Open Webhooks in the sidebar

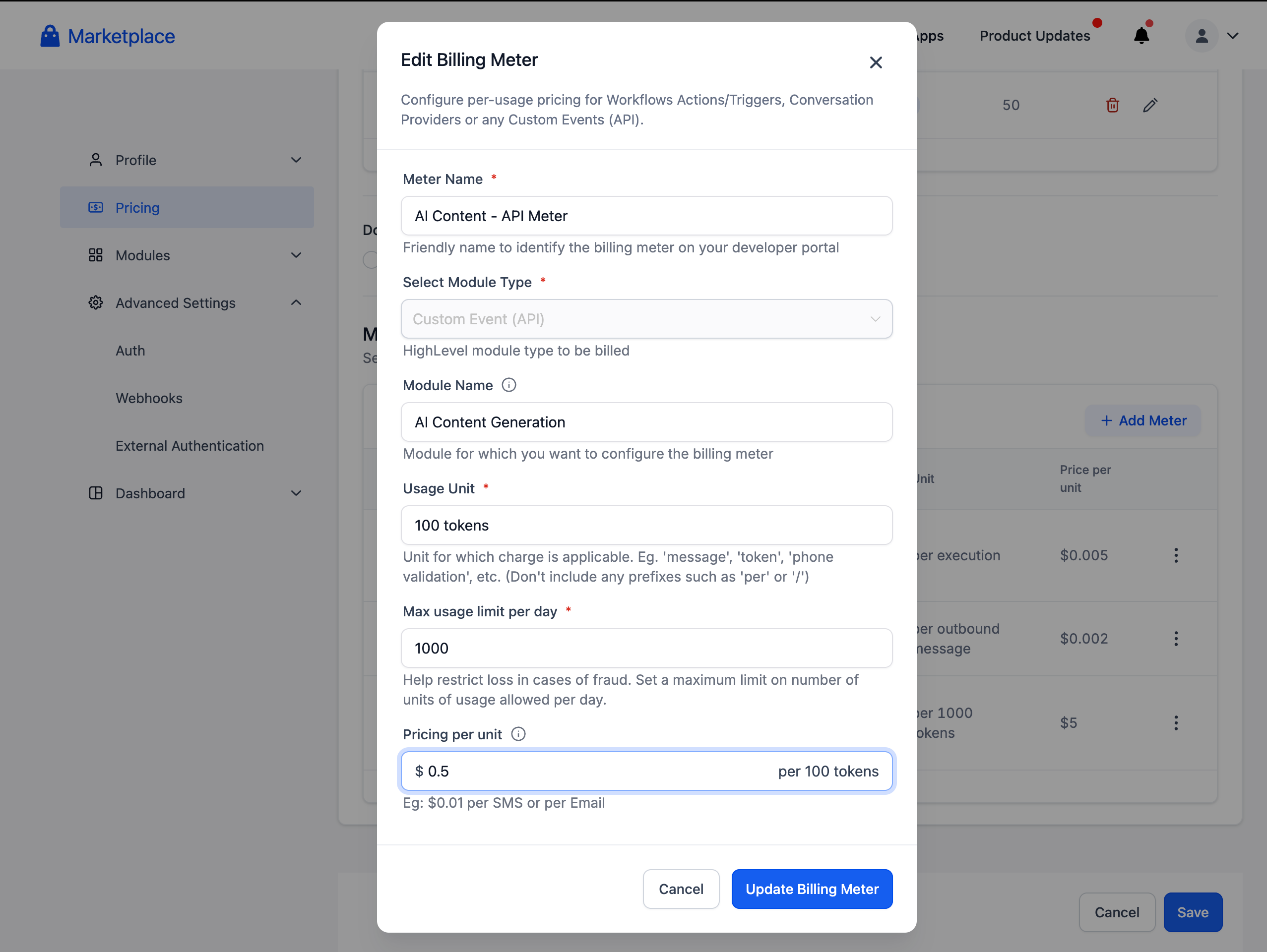tap(149, 398)
